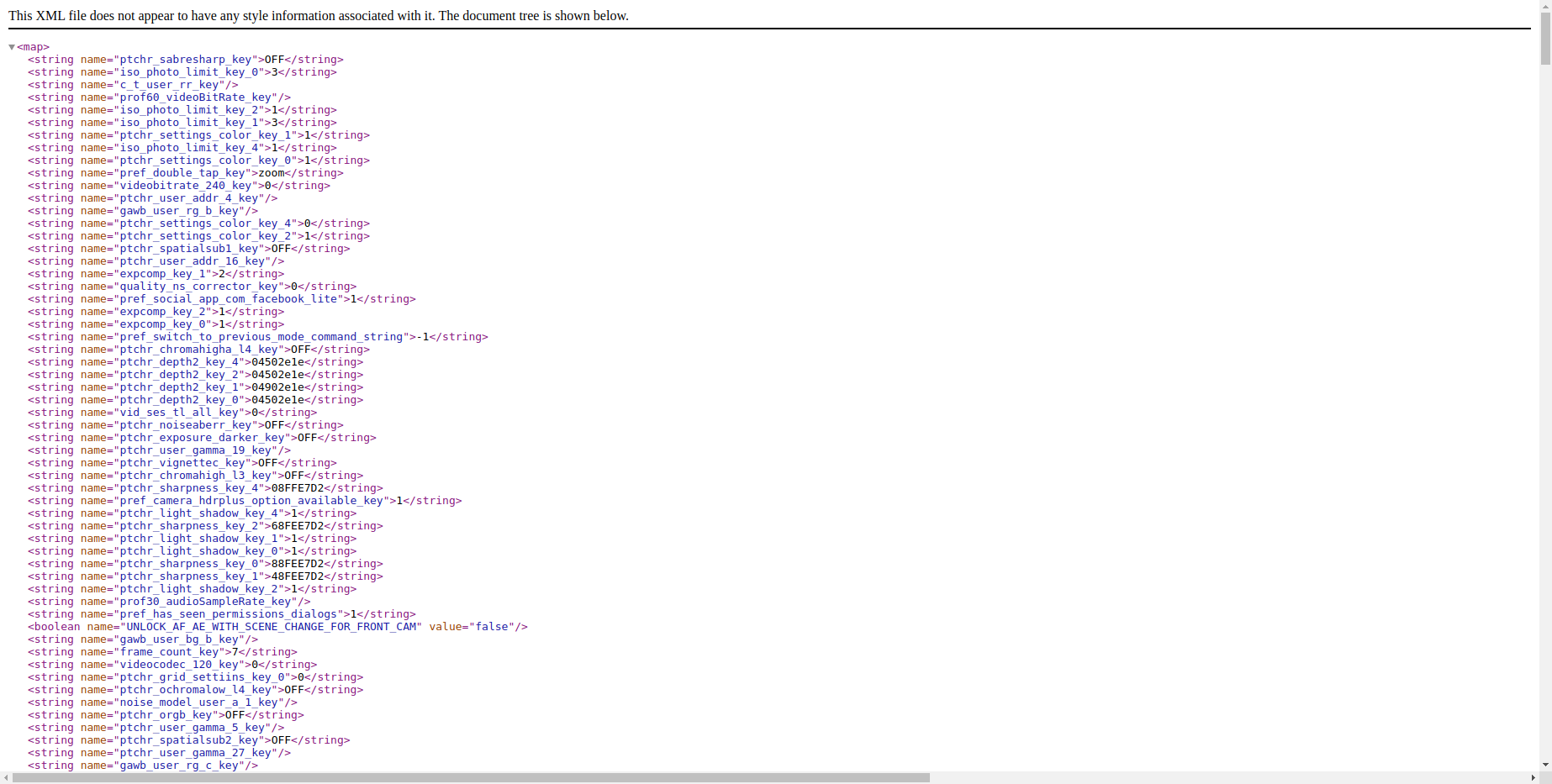1552x784 pixels.
Task: Click the horizontal scrollbar thumb
Action: pyautogui.click(x=471, y=777)
